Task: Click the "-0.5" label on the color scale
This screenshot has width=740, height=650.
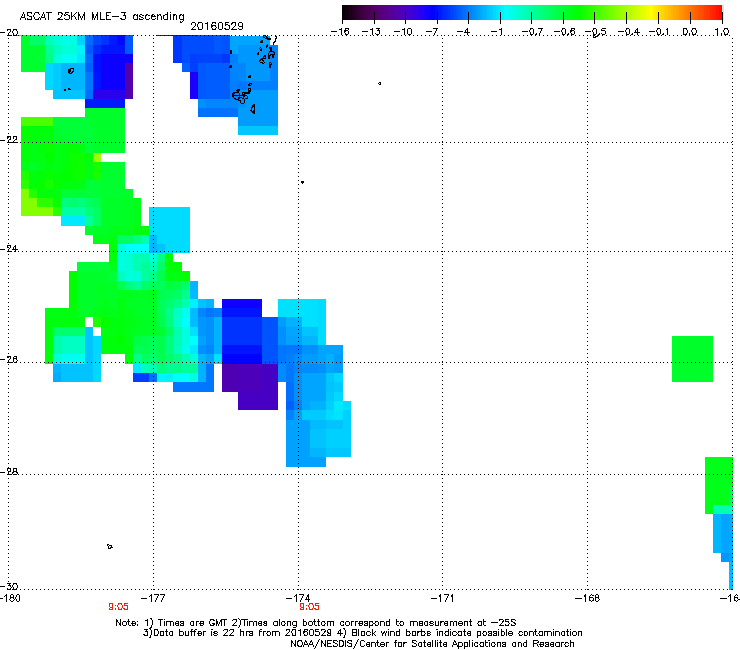Action: click(x=596, y=32)
